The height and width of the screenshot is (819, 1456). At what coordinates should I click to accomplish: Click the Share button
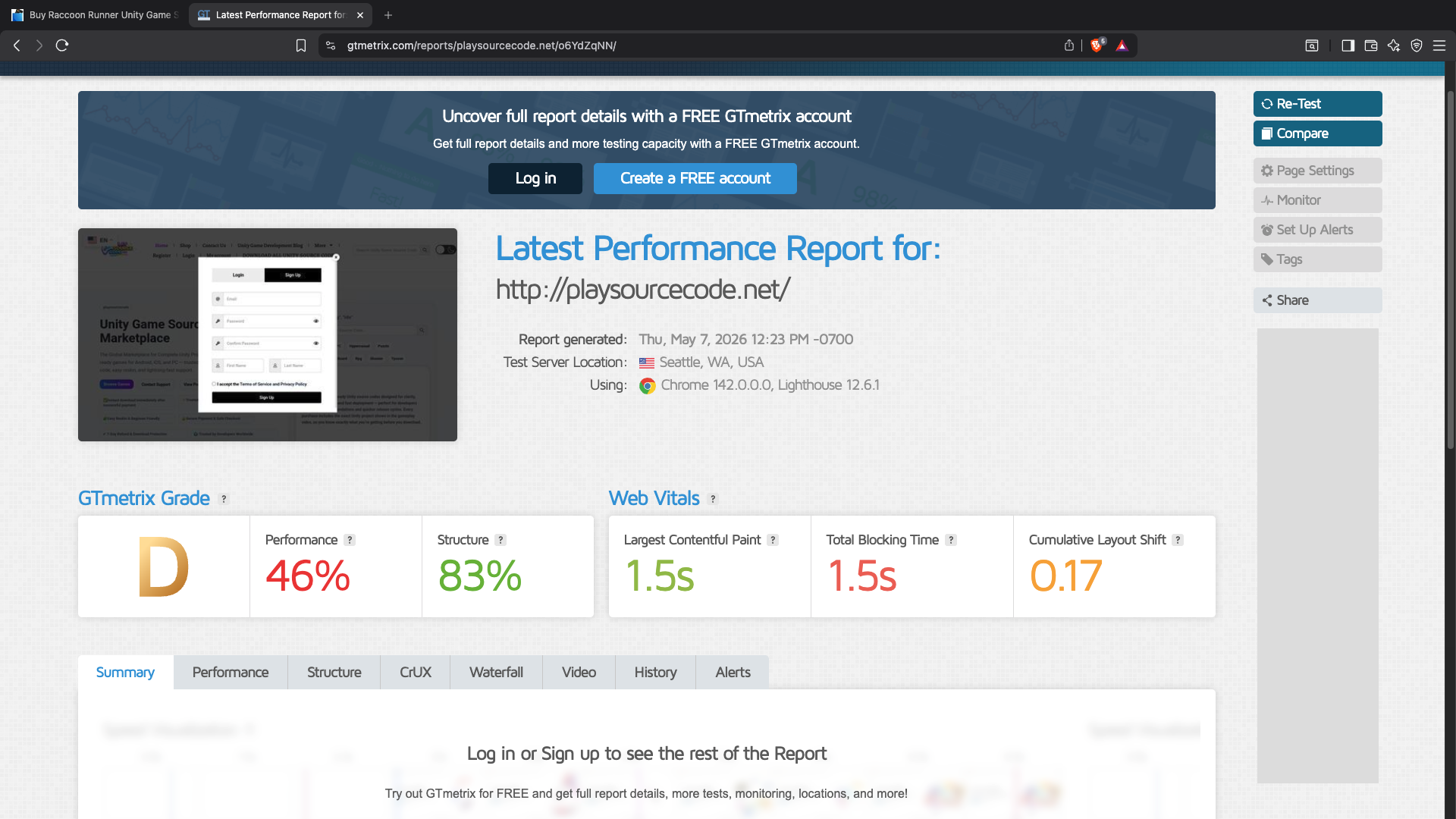coord(1317,300)
